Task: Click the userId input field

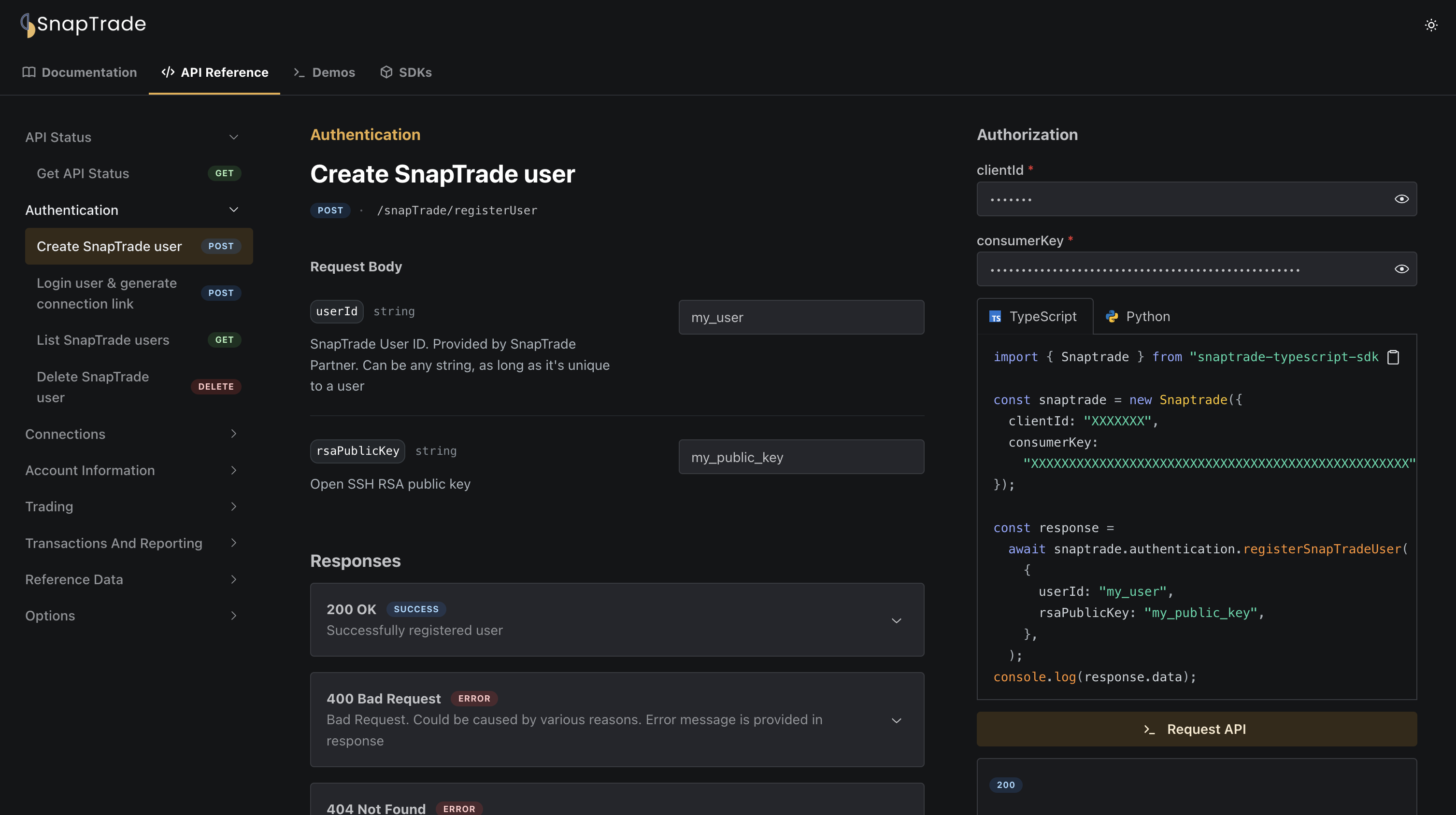Action: 801,317
